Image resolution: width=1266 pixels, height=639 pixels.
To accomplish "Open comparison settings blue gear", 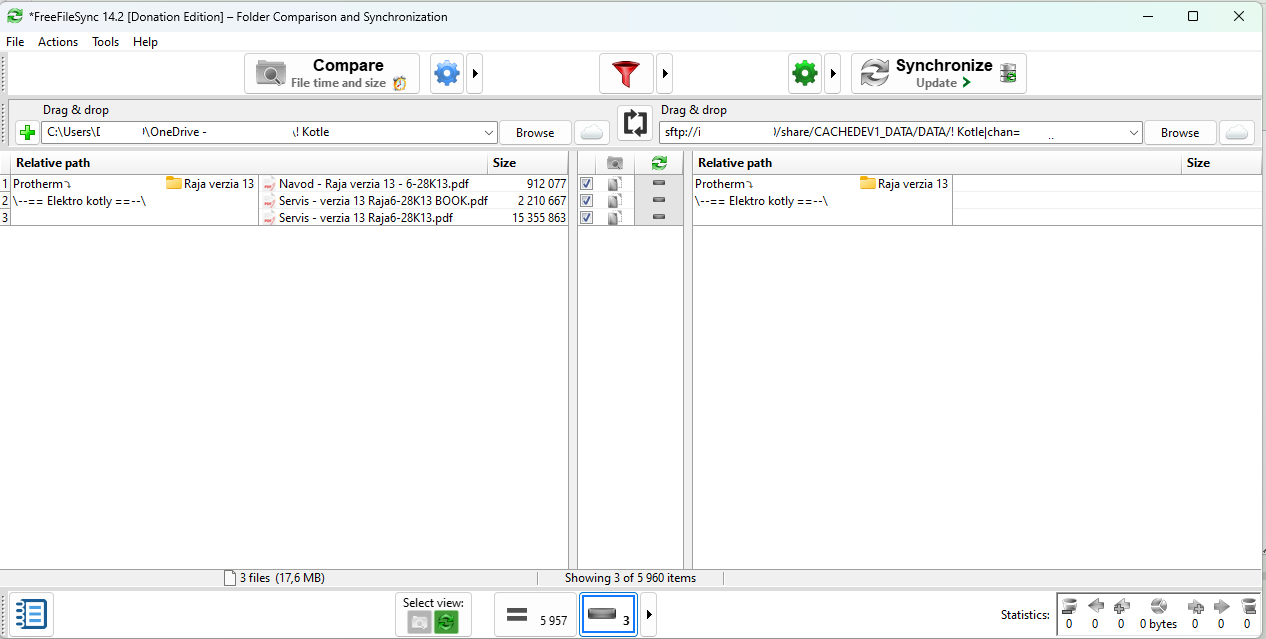I will pos(447,73).
